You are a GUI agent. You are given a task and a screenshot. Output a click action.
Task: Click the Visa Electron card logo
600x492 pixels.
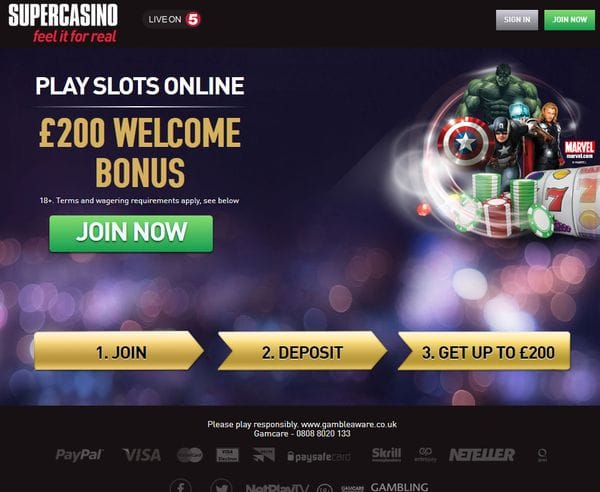pyautogui.click(x=228, y=455)
